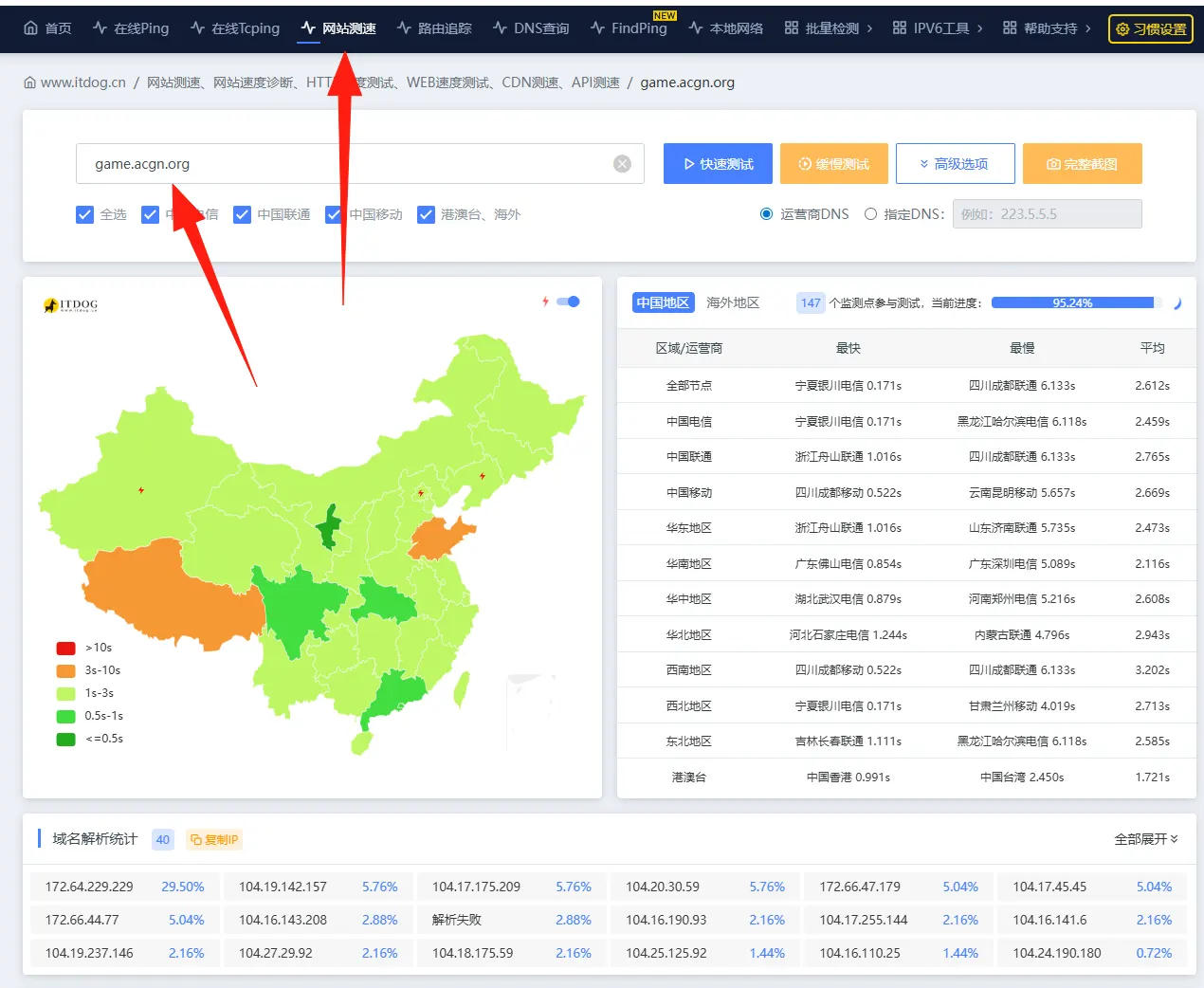
Task: Click the game.acgn.org URL input field
Action: tap(360, 163)
